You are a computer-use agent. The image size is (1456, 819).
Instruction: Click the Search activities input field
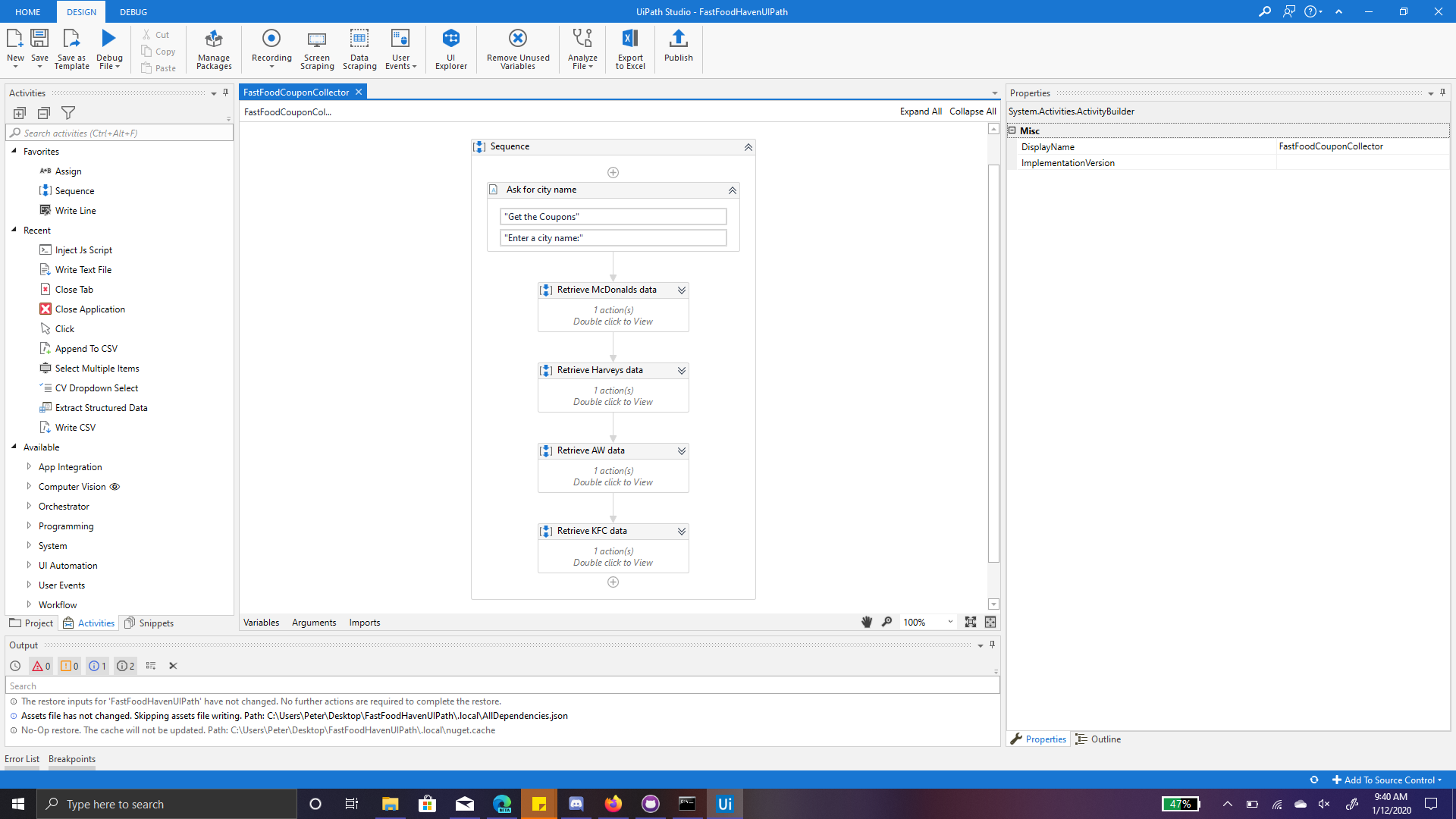click(121, 133)
